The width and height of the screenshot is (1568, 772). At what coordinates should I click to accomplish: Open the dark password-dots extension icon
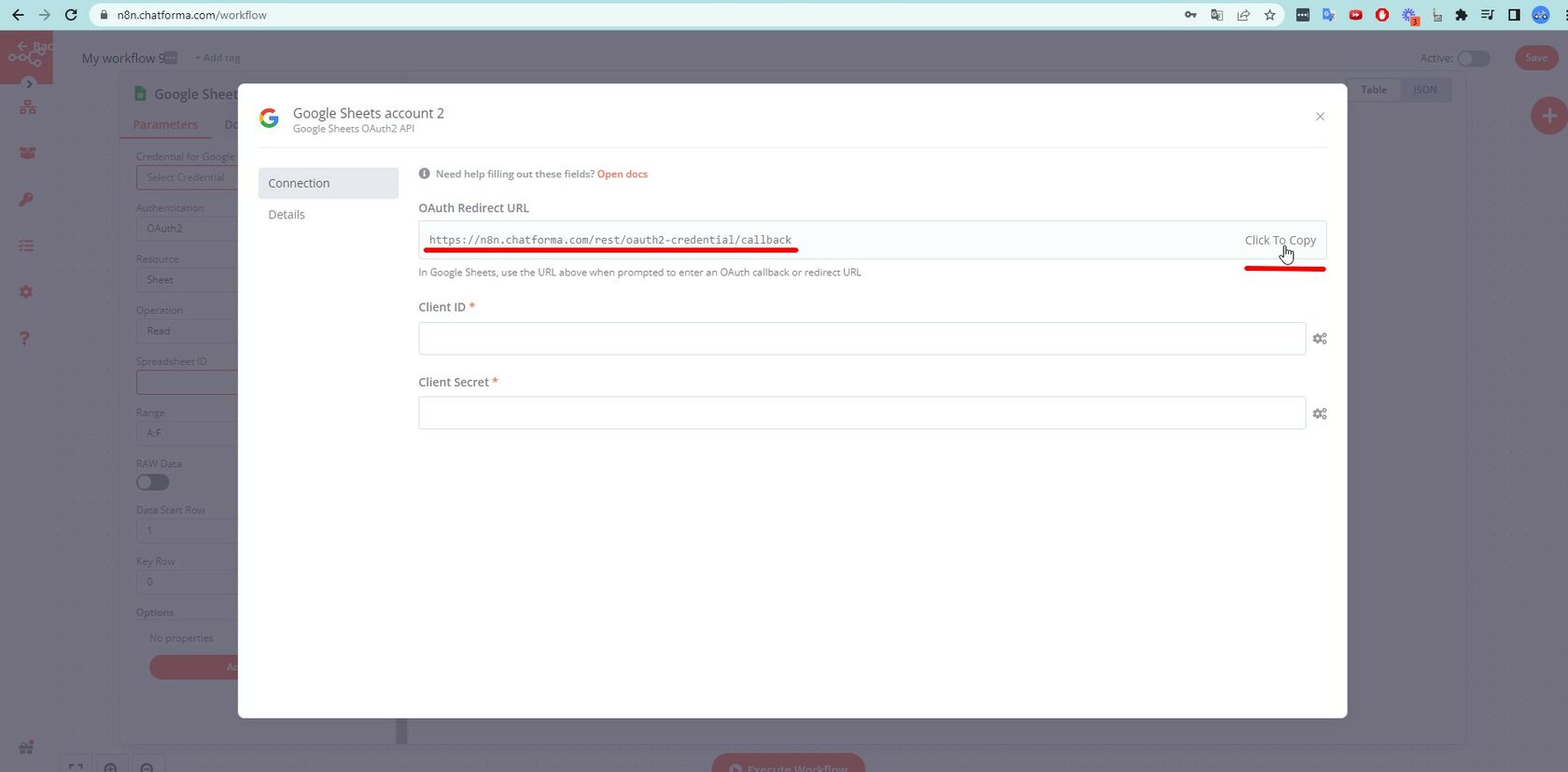(x=1303, y=15)
